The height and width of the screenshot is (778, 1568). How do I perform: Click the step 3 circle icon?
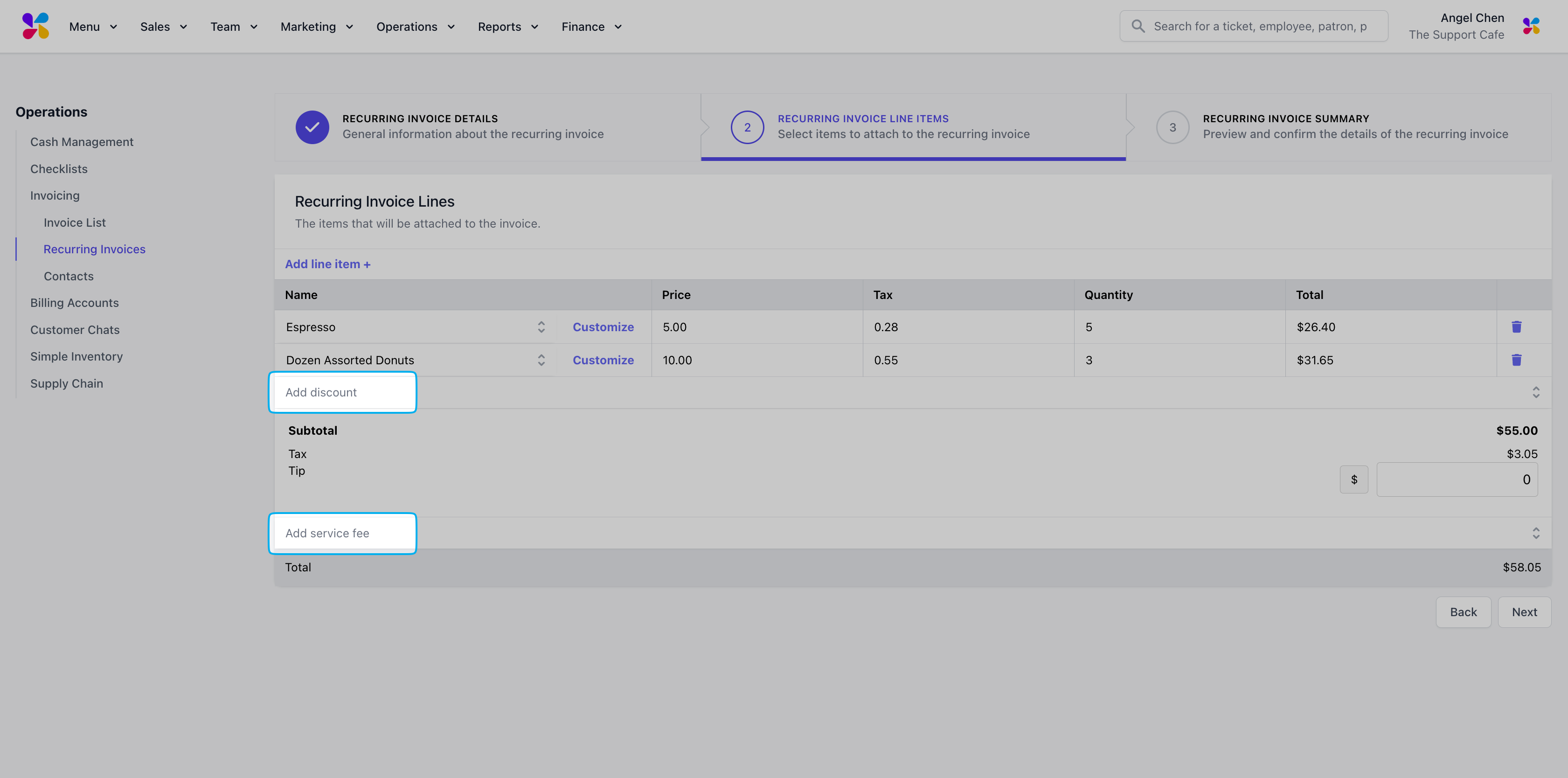(x=1173, y=127)
